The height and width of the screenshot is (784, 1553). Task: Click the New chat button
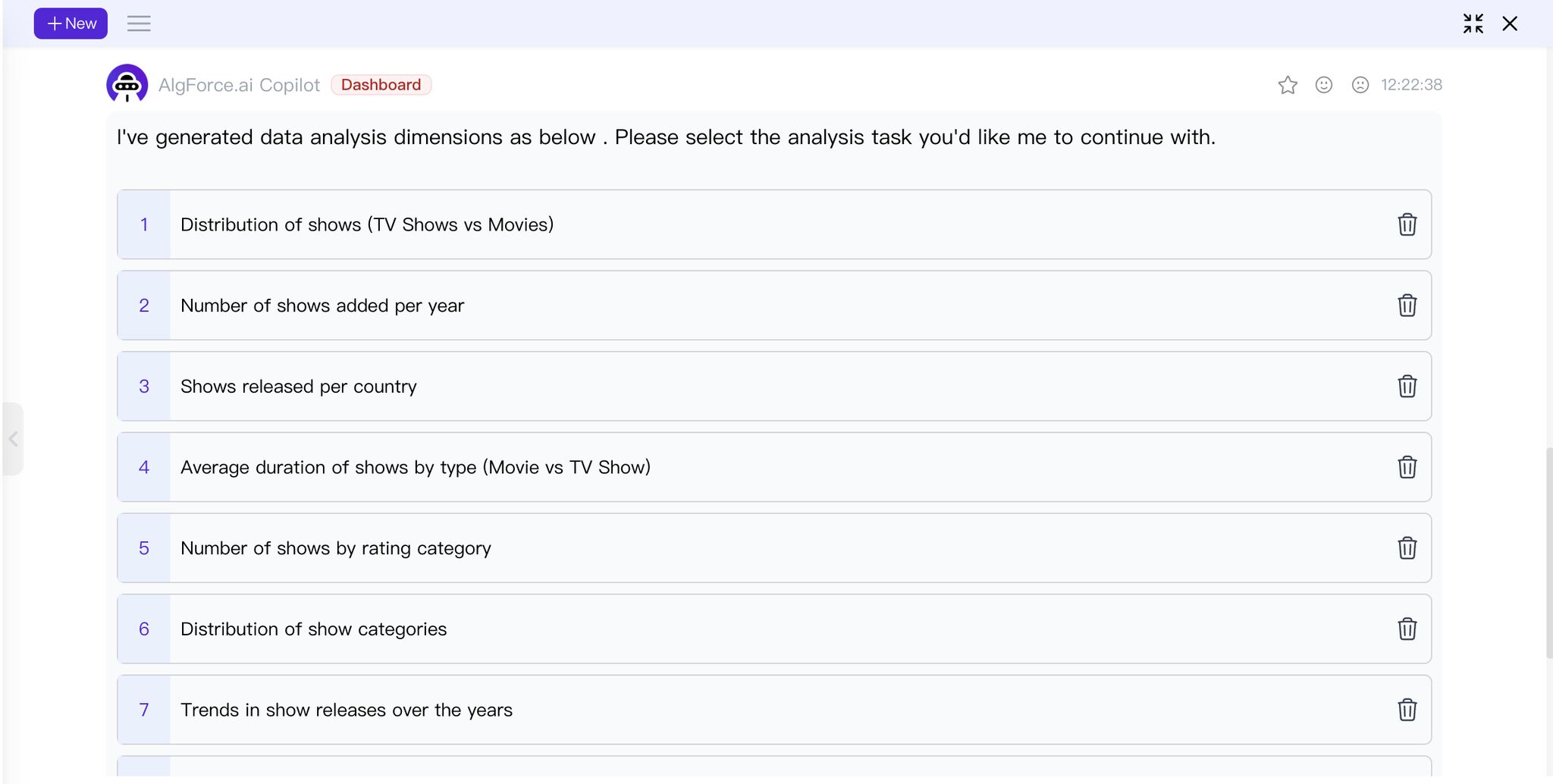(71, 24)
